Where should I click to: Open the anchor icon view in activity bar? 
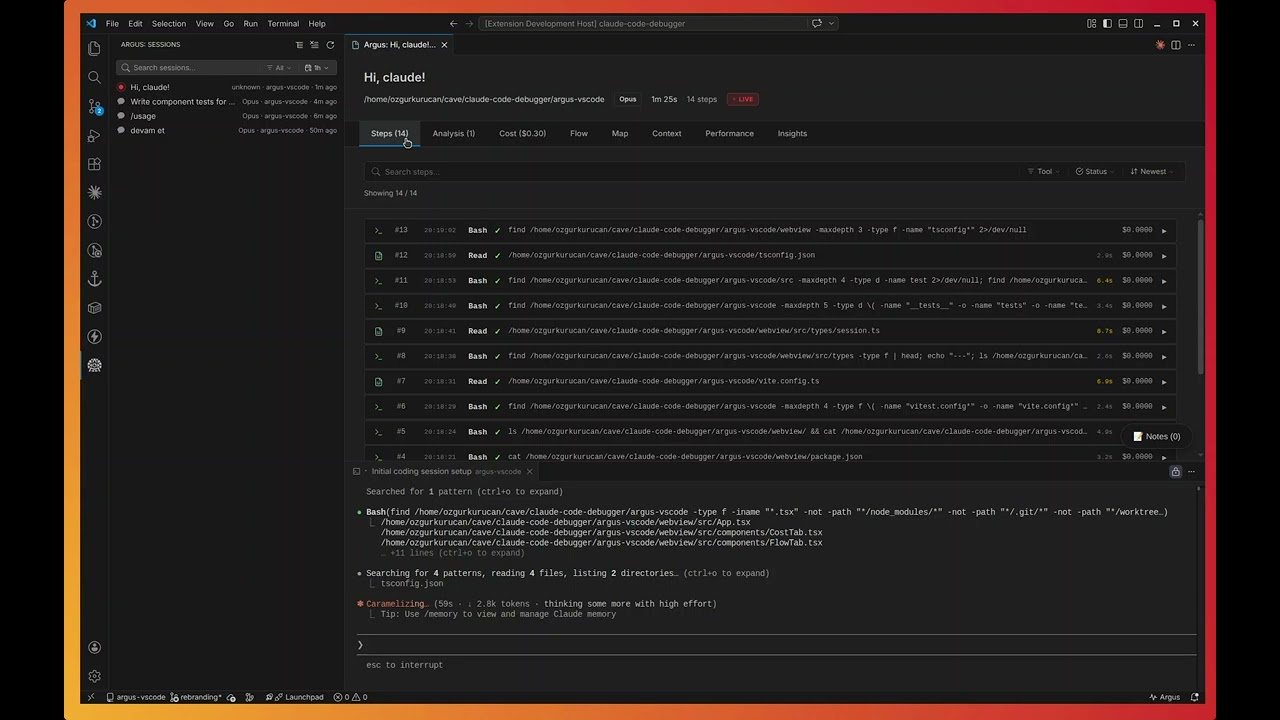[94, 279]
